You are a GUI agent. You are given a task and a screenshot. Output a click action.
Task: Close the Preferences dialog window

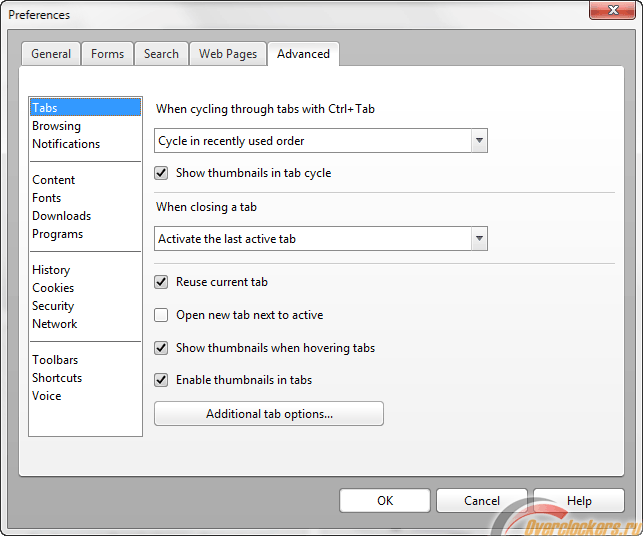612,10
